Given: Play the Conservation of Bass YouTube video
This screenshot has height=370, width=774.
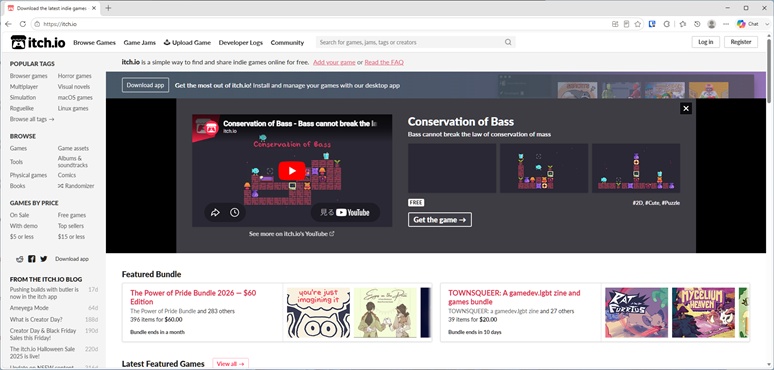Looking at the screenshot, I should (x=292, y=171).
